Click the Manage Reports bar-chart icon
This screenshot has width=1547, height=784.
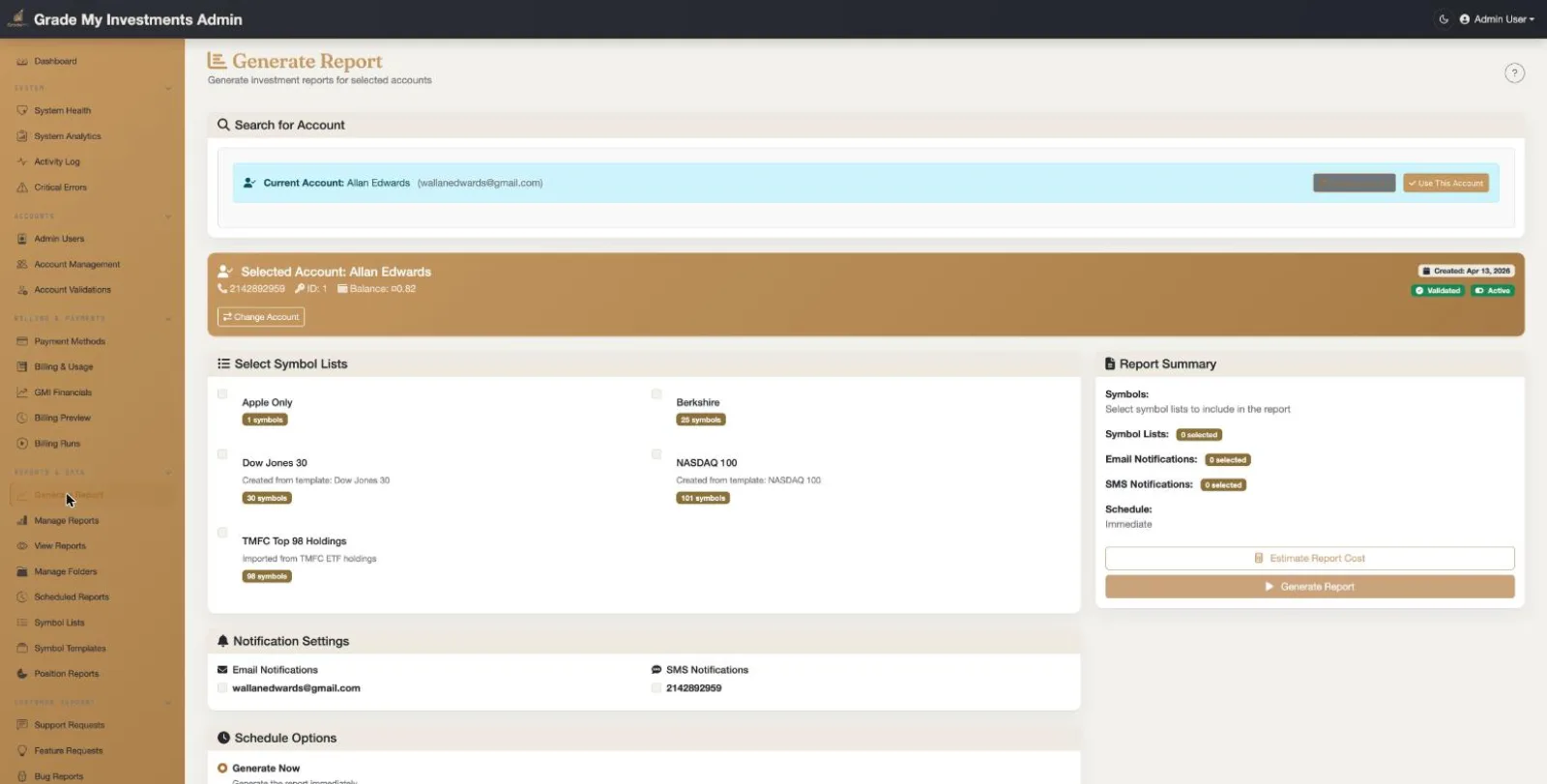pyautogui.click(x=22, y=520)
